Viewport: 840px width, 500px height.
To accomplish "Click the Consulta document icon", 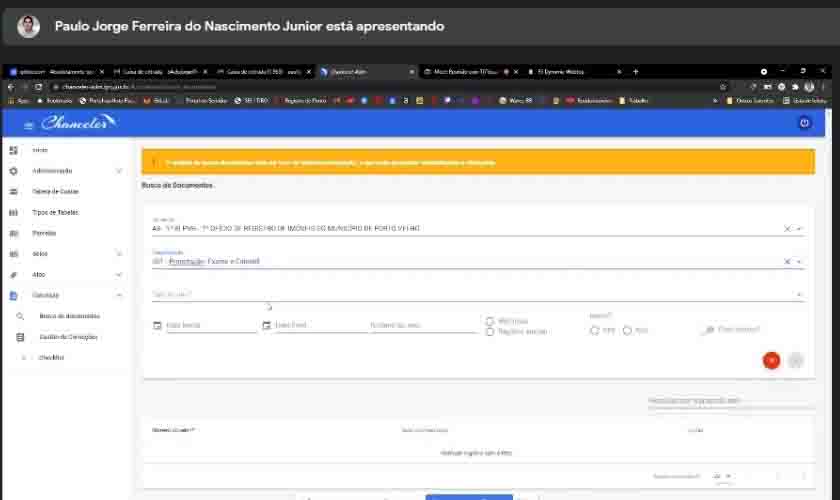I will click(13, 295).
